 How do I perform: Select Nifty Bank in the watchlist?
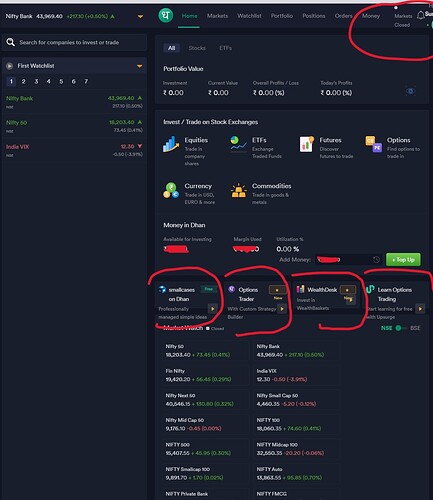point(74,102)
